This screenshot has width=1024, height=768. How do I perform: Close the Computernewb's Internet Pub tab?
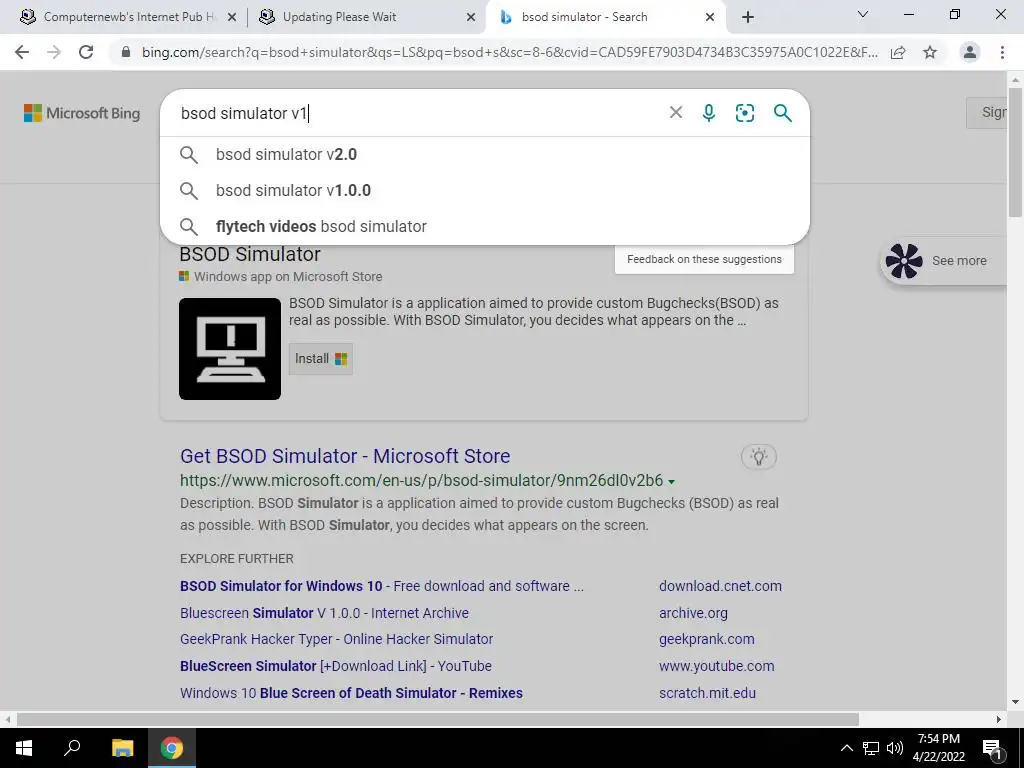coord(232,18)
